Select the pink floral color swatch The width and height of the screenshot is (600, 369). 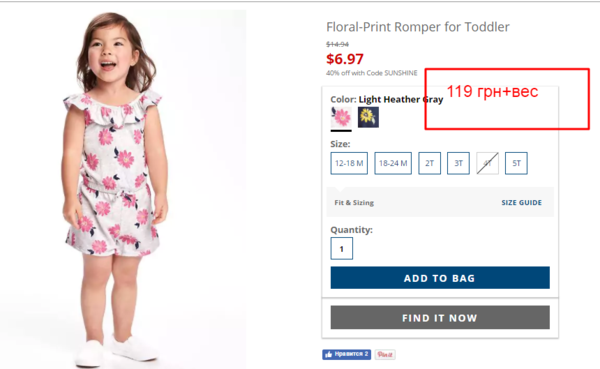pos(341,117)
